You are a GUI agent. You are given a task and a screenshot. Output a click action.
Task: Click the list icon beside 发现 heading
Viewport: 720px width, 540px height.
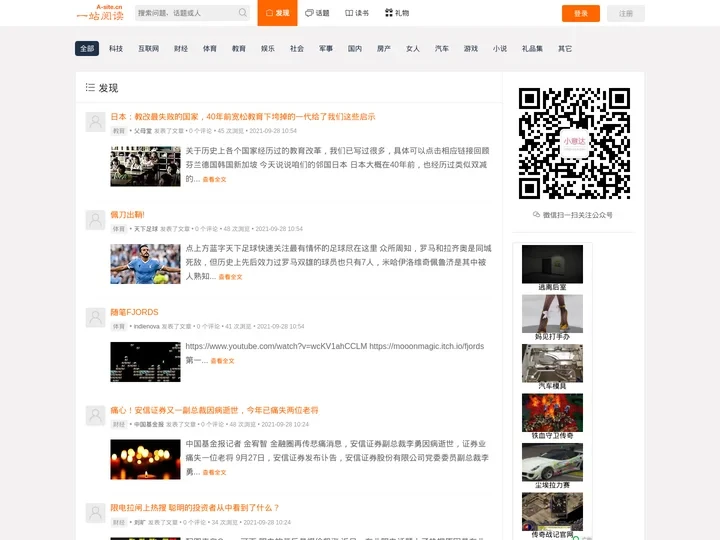coord(90,87)
